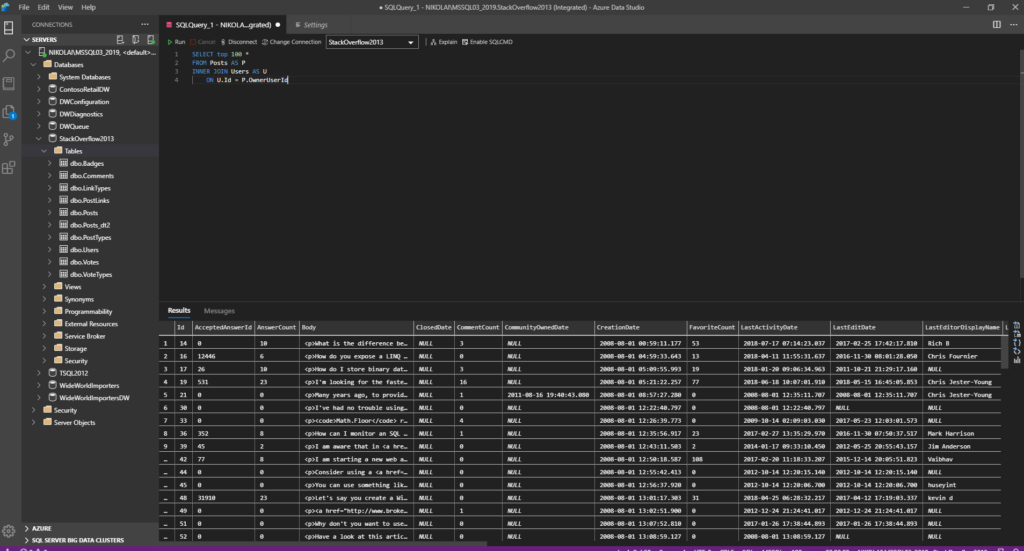
Task: Open the View menu
Action: pos(65,7)
